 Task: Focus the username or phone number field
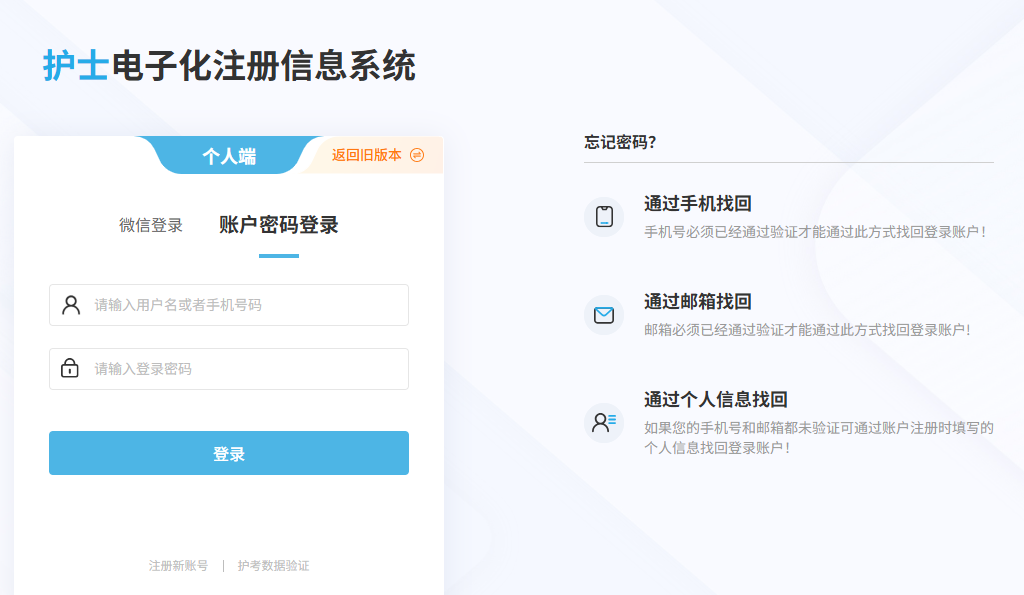[x=245, y=305]
